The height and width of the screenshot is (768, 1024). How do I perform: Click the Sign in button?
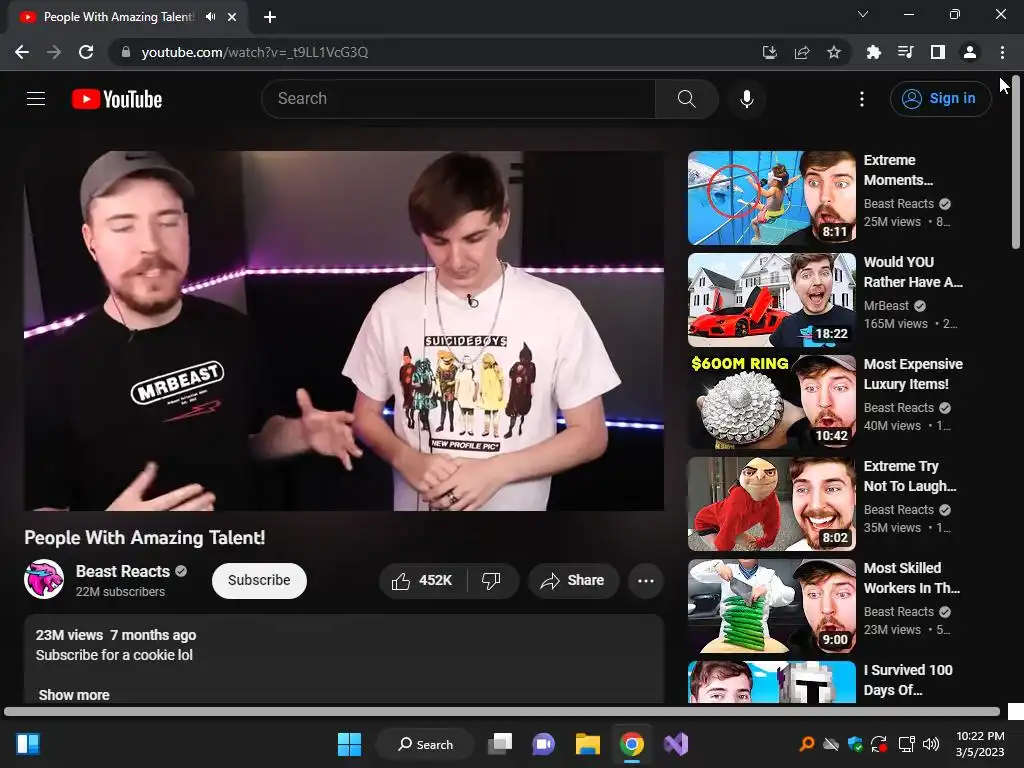coord(940,99)
